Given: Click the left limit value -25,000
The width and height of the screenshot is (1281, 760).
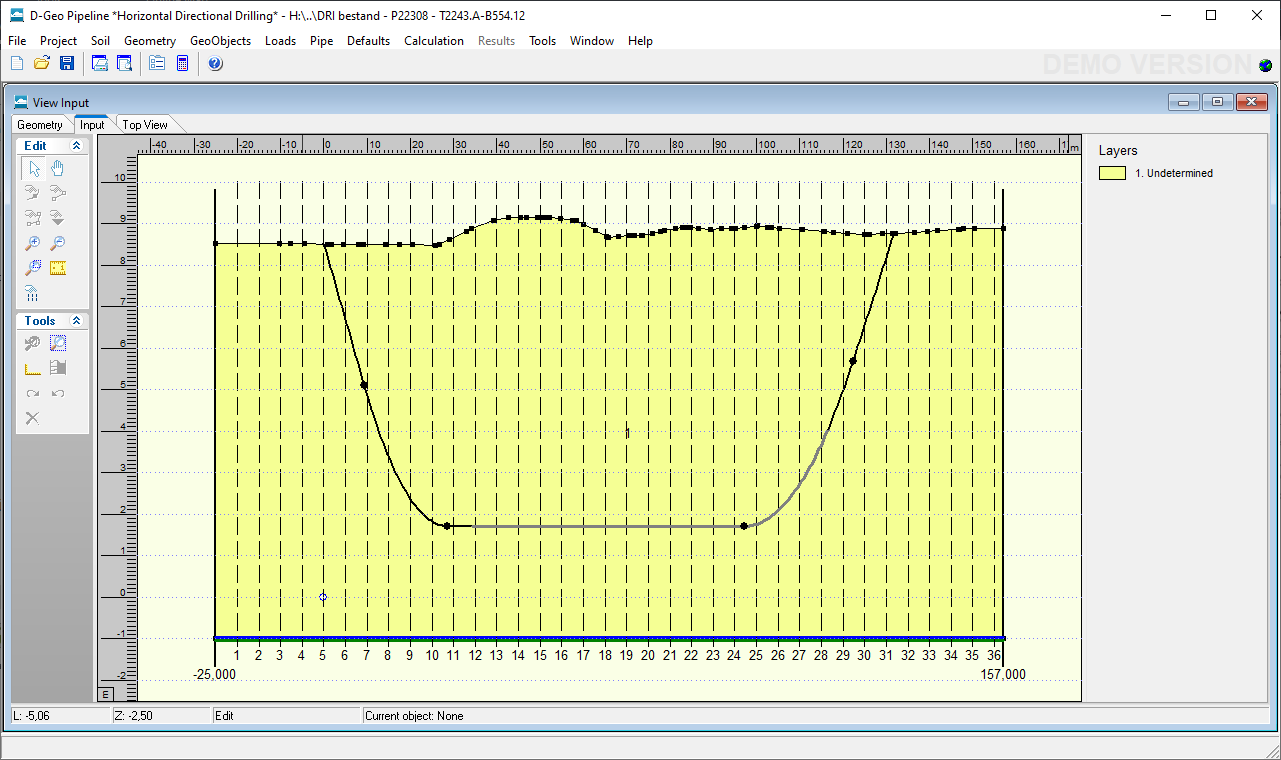Looking at the screenshot, I should tap(215, 675).
